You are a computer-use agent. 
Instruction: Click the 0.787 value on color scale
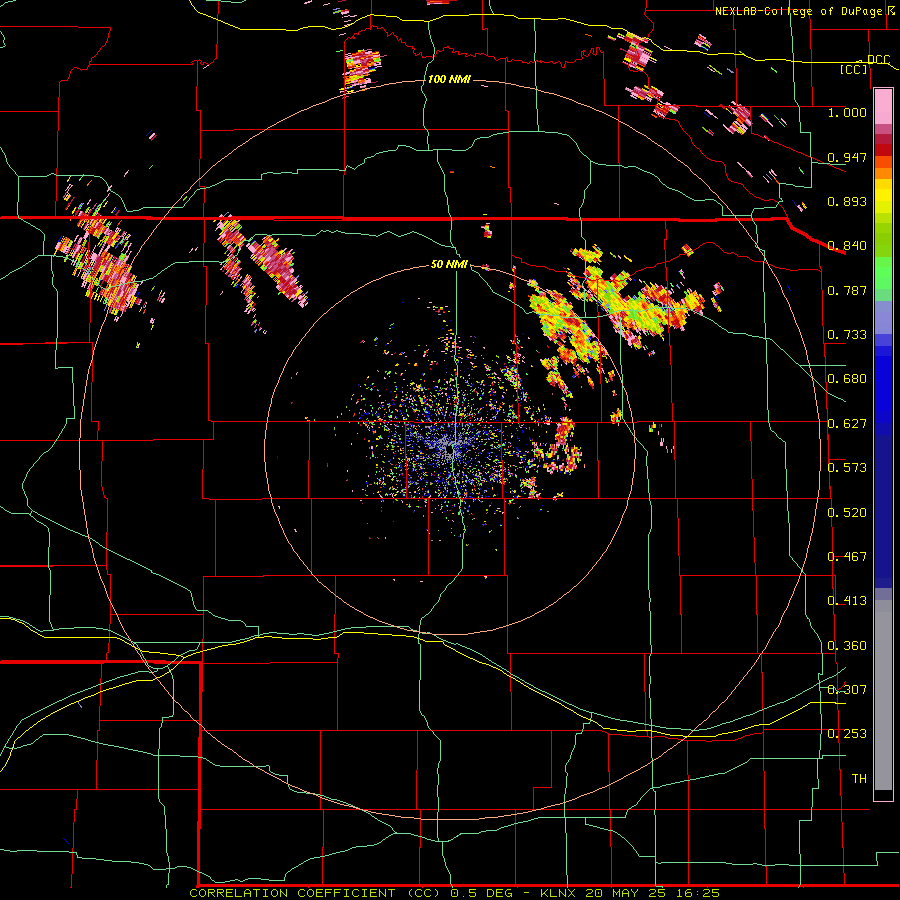tap(847, 290)
